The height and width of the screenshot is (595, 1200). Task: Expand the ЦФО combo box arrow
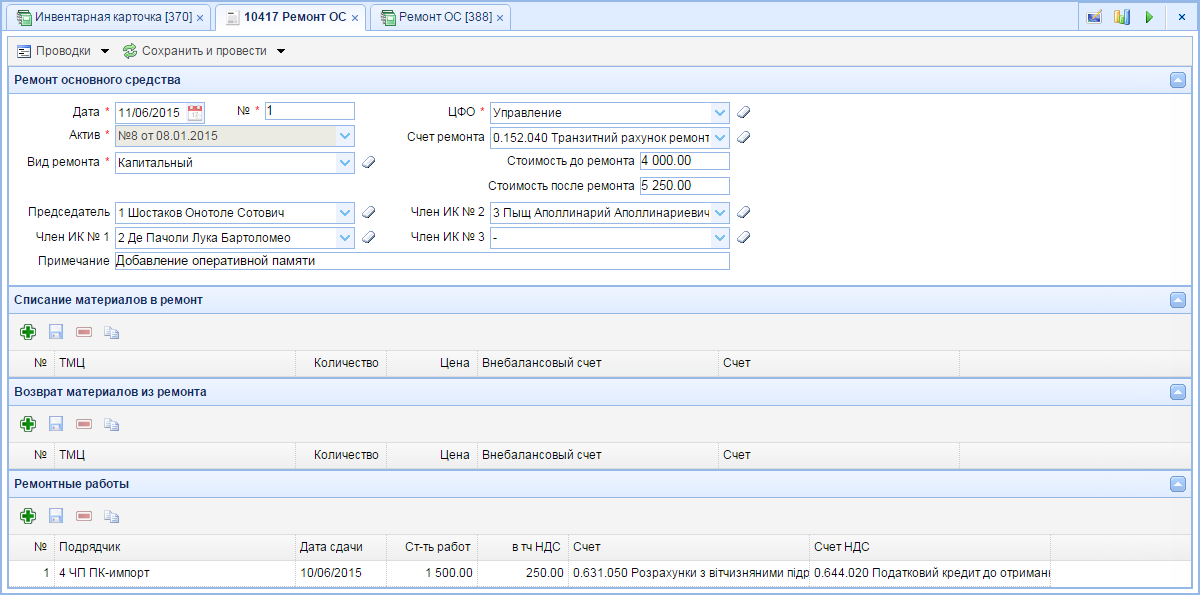tap(720, 112)
